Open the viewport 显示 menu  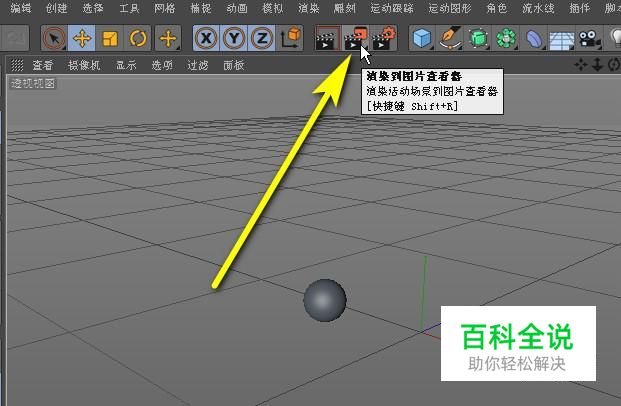click(x=126, y=65)
